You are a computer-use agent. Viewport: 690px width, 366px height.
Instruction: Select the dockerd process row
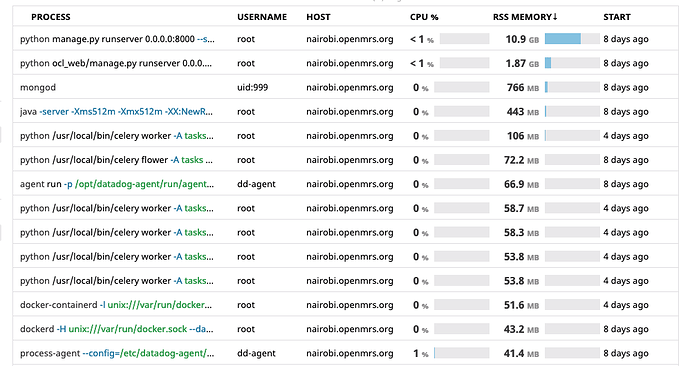[x=345, y=329]
